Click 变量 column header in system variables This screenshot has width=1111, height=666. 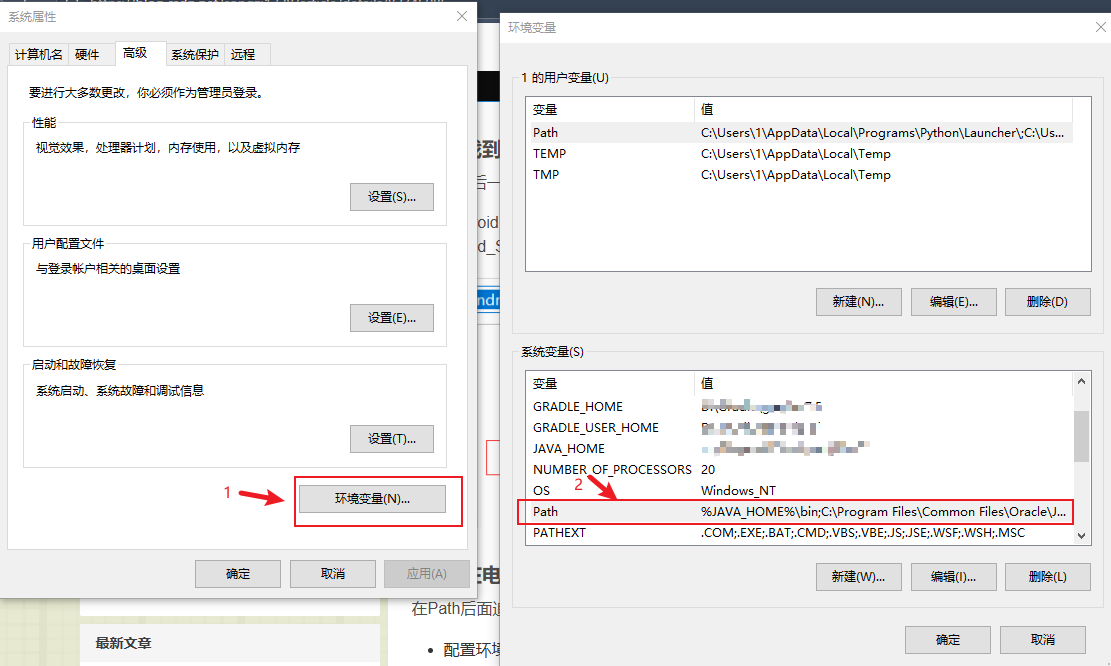611,384
